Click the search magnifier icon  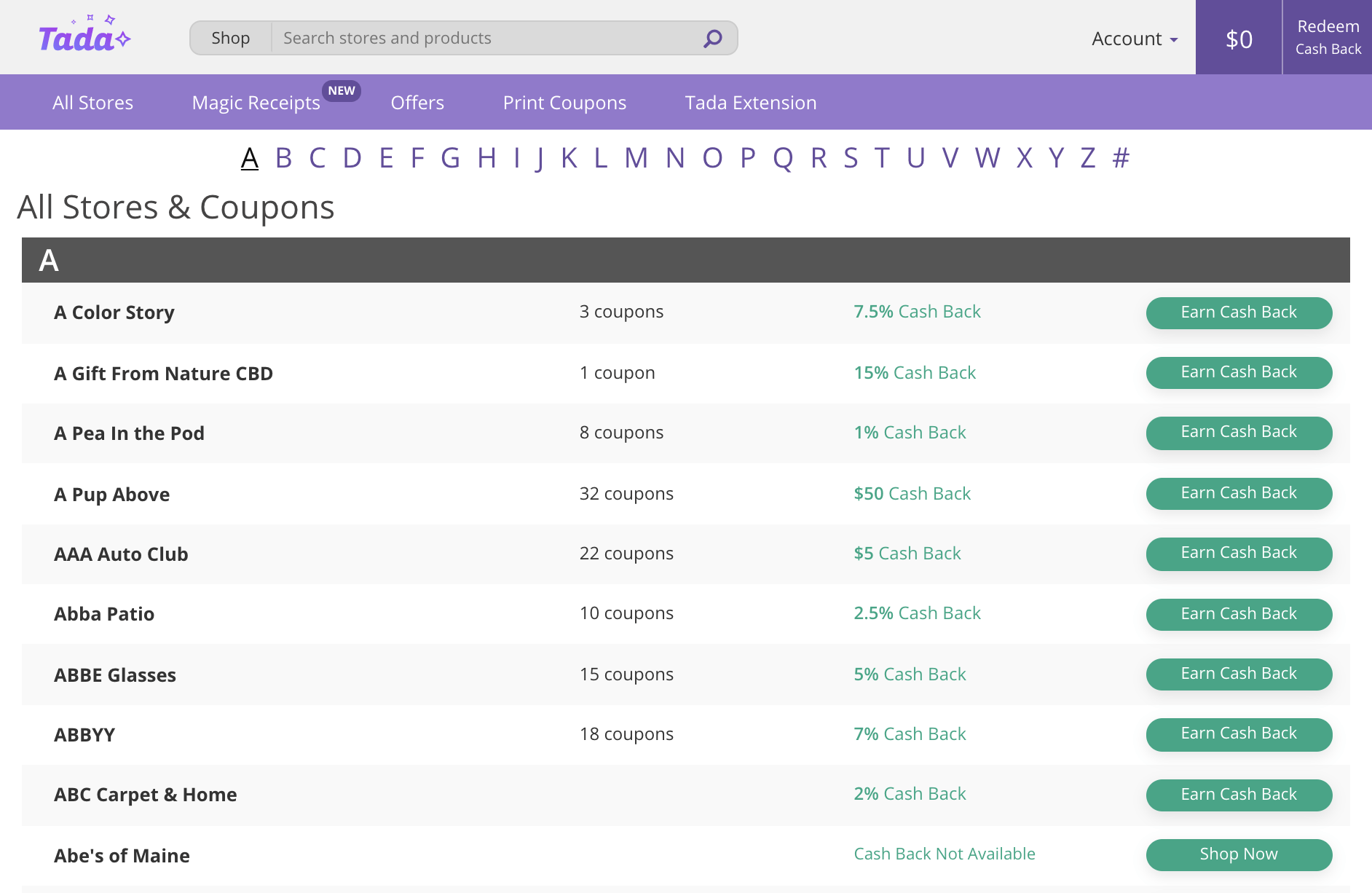(712, 38)
